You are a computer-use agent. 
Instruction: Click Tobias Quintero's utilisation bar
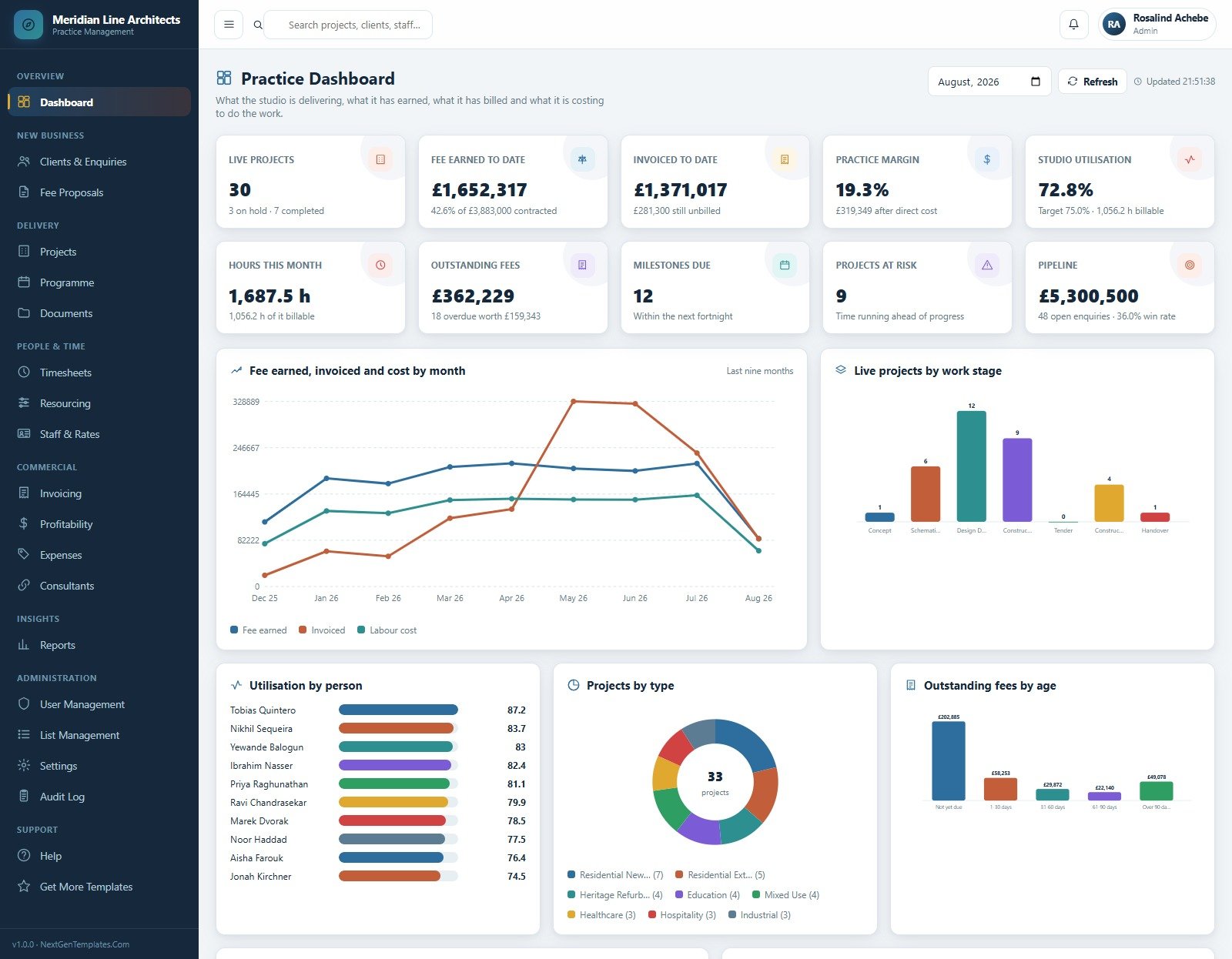[x=398, y=710]
